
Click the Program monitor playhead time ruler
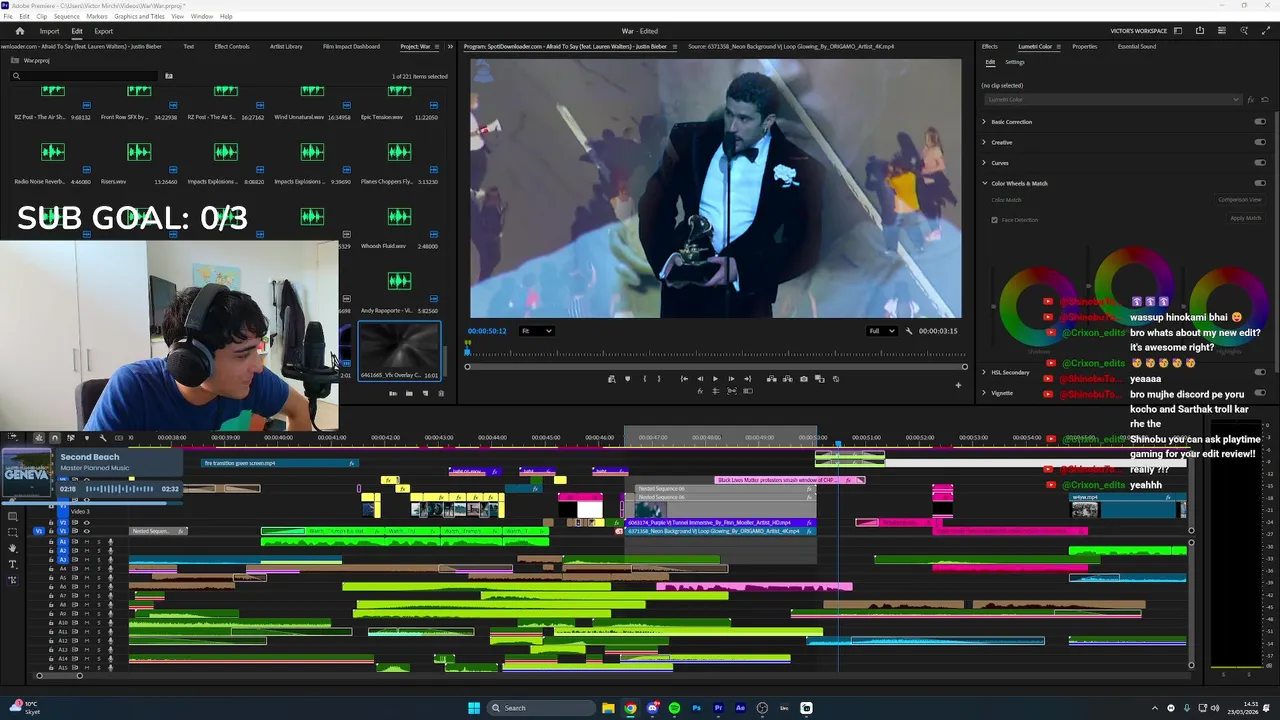click(716, 351)
